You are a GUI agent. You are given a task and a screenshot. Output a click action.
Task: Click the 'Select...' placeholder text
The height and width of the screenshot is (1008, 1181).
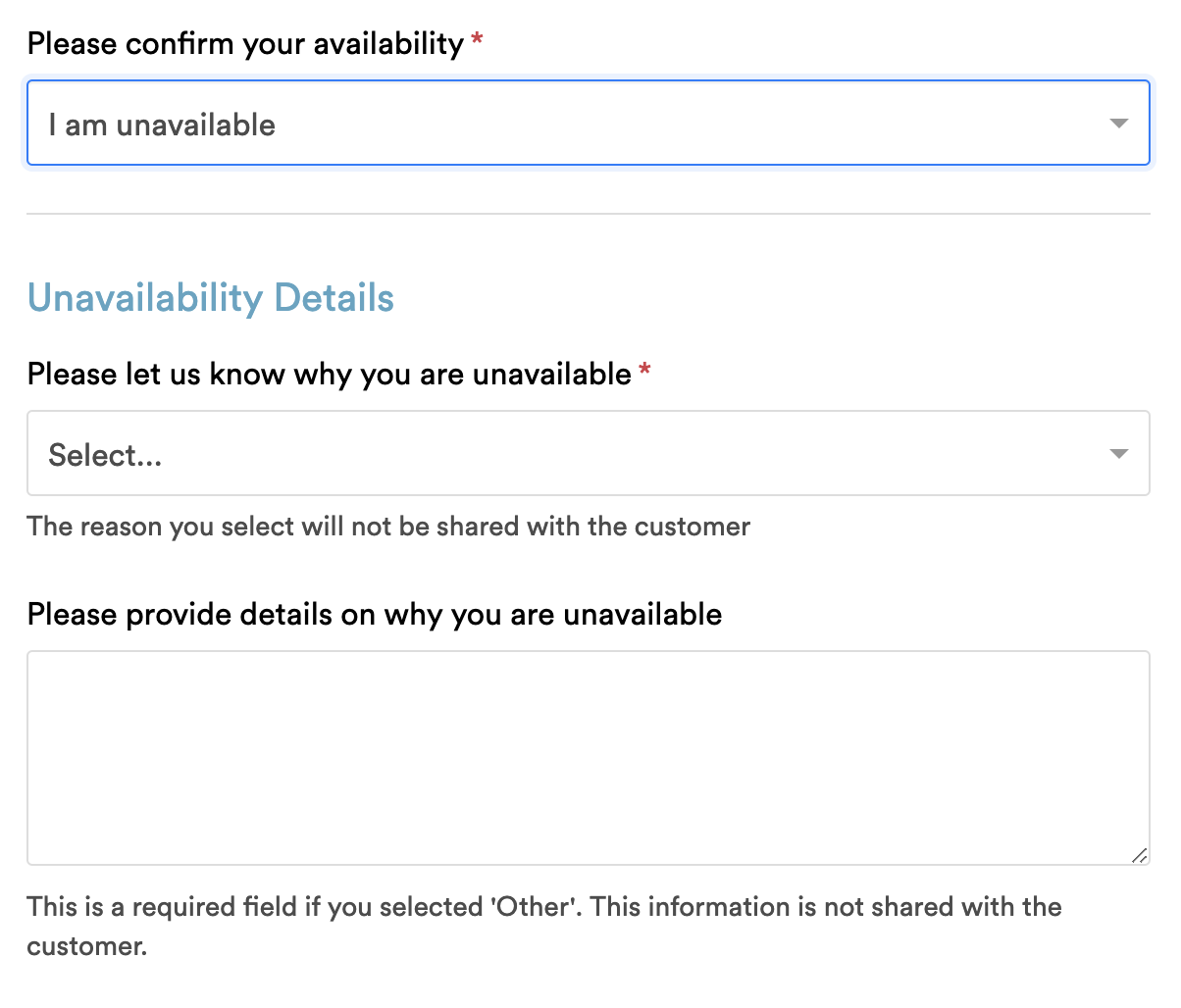pyautogui.click(x=105, y=455)
